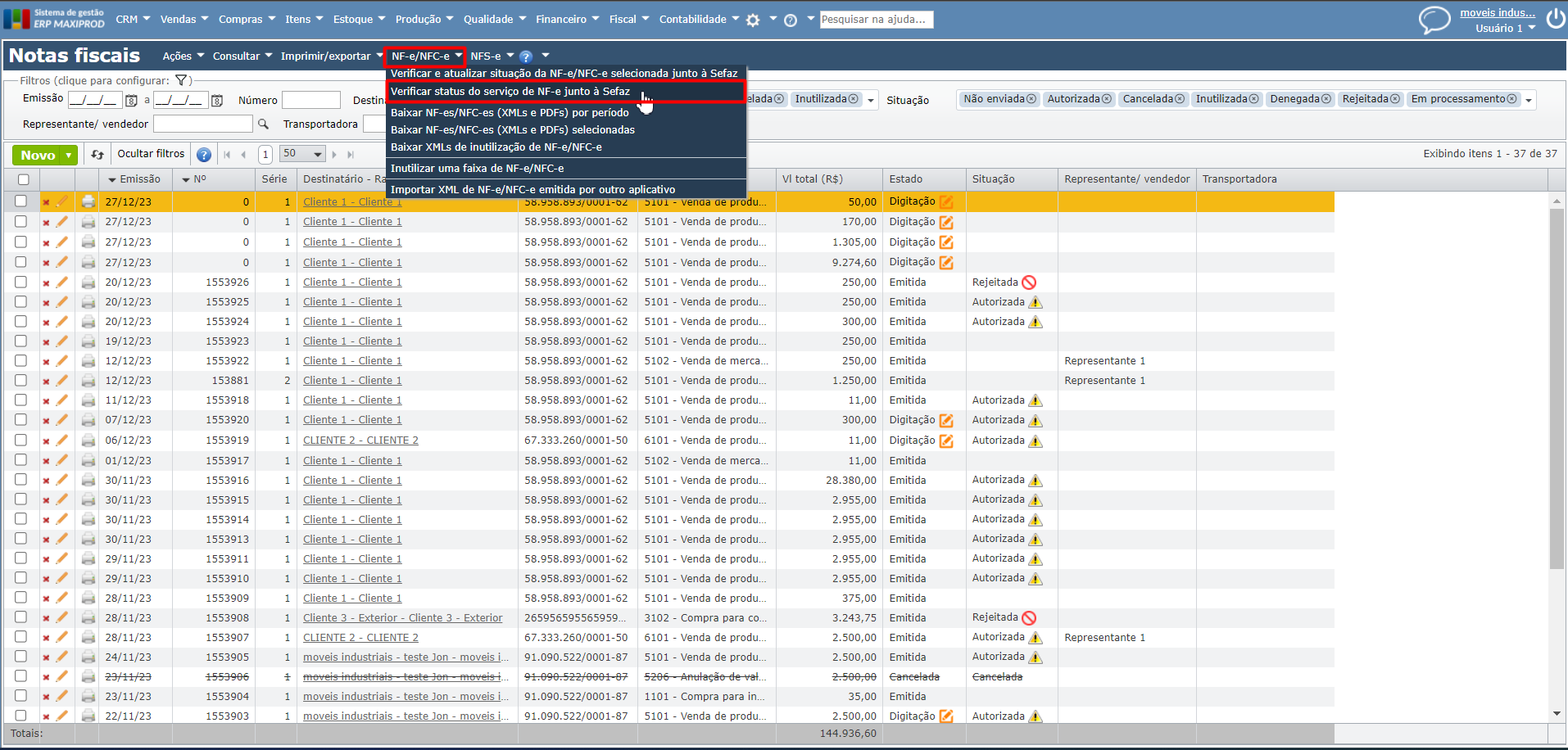
Task: Open CLIENTE 2 - CLIENTE 2 link for invoice 1553919
Action: [360, 441]
